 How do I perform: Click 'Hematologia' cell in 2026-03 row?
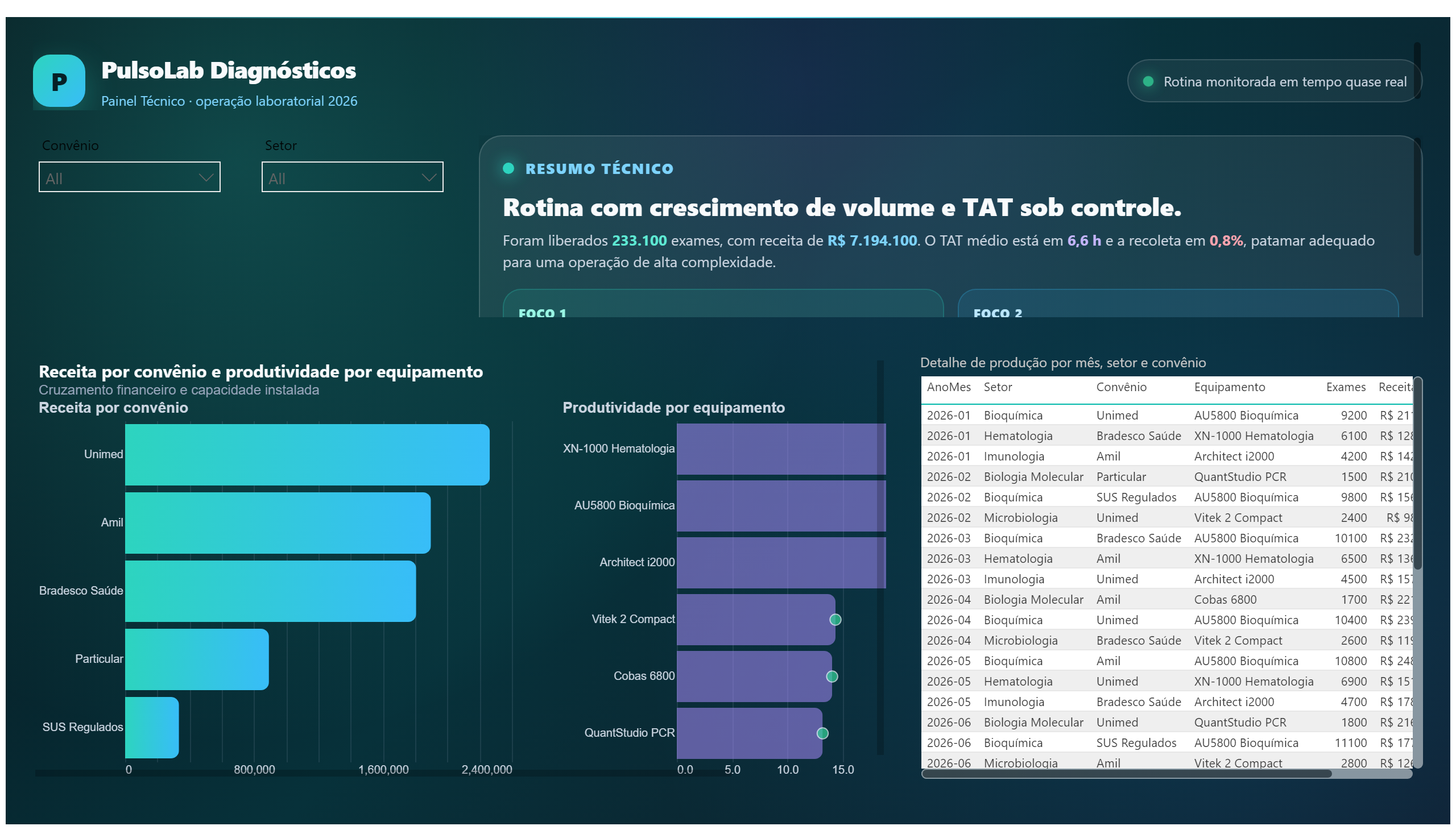click(x=1018, y=559)
